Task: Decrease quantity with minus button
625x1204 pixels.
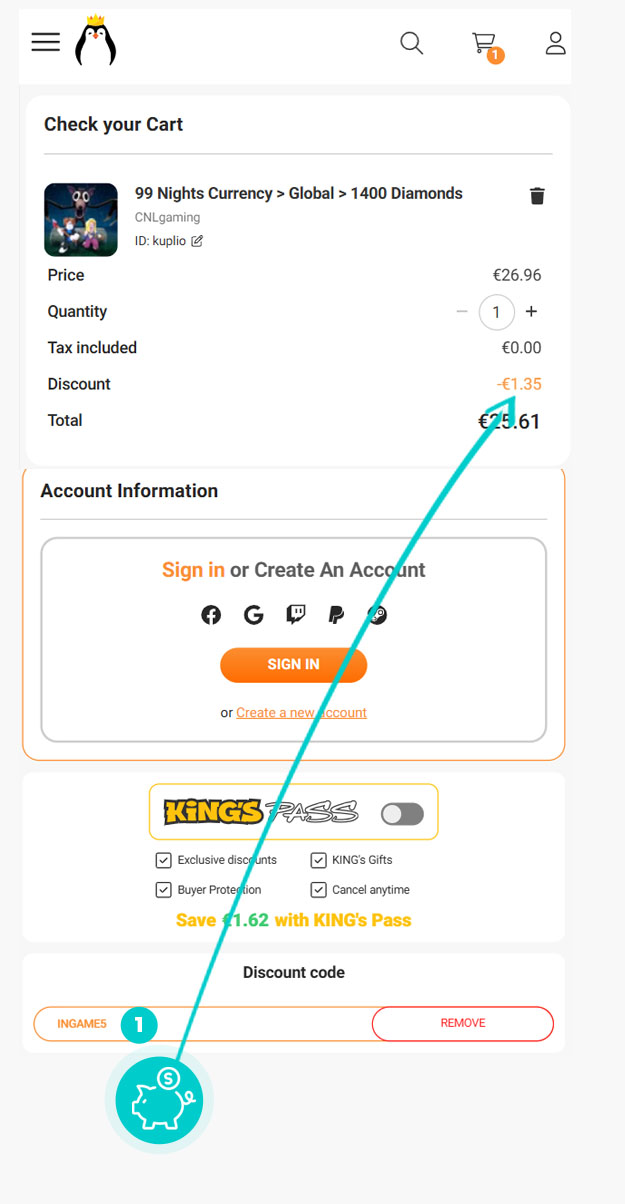Action: pyautogui.click(x=462, y=312)
